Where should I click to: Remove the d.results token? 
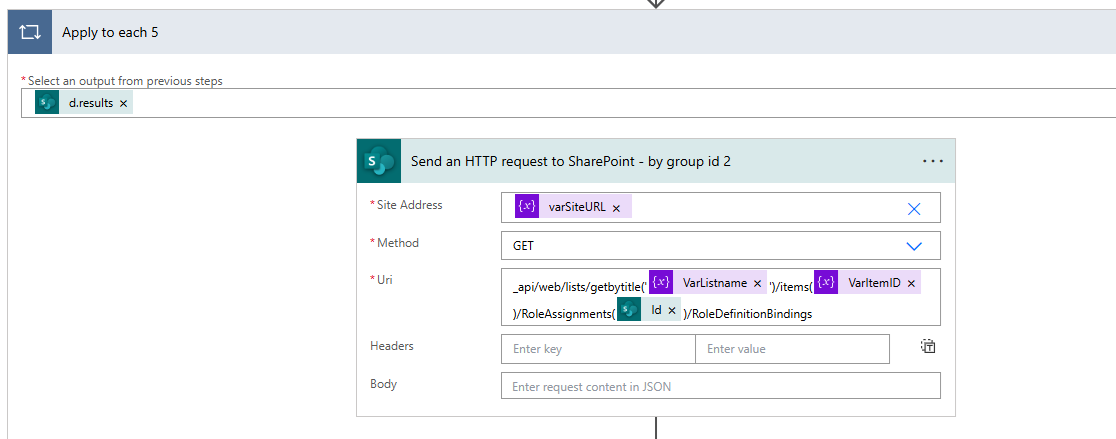click(x=123, y=104)
